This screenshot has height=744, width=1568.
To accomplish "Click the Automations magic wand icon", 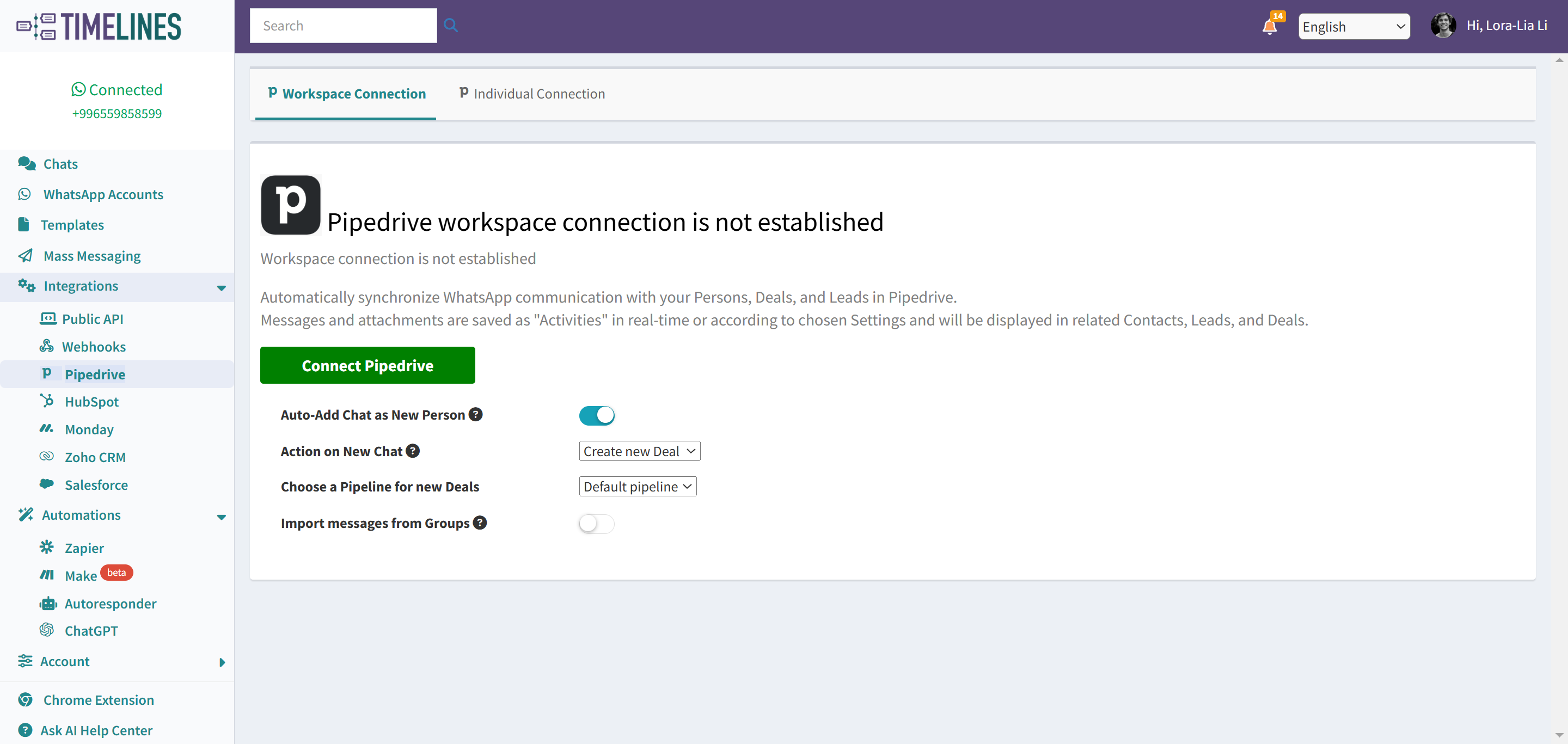I will click(x=26, y=515).
